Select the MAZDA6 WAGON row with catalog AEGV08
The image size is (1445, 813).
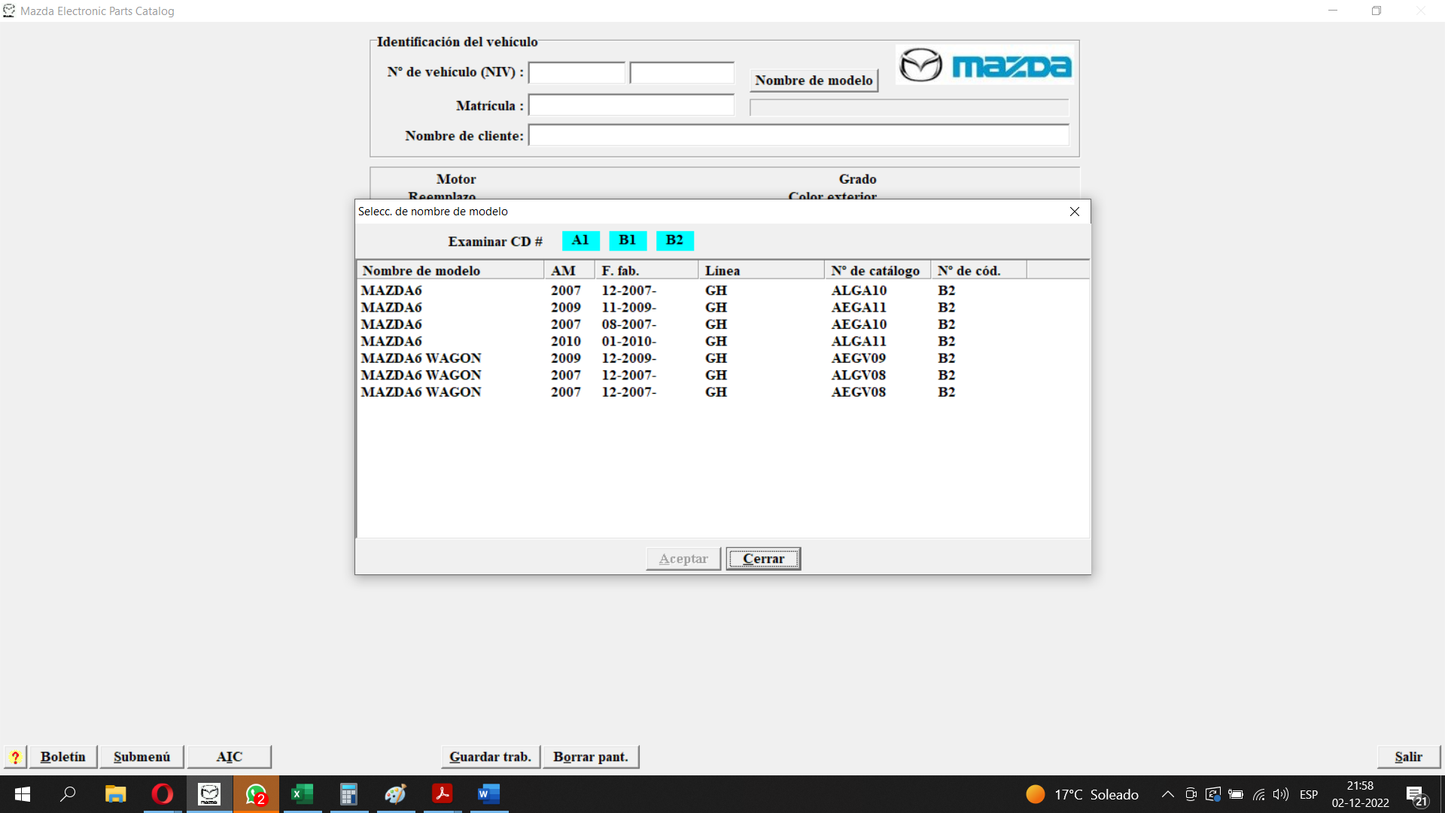click(722, 392)
